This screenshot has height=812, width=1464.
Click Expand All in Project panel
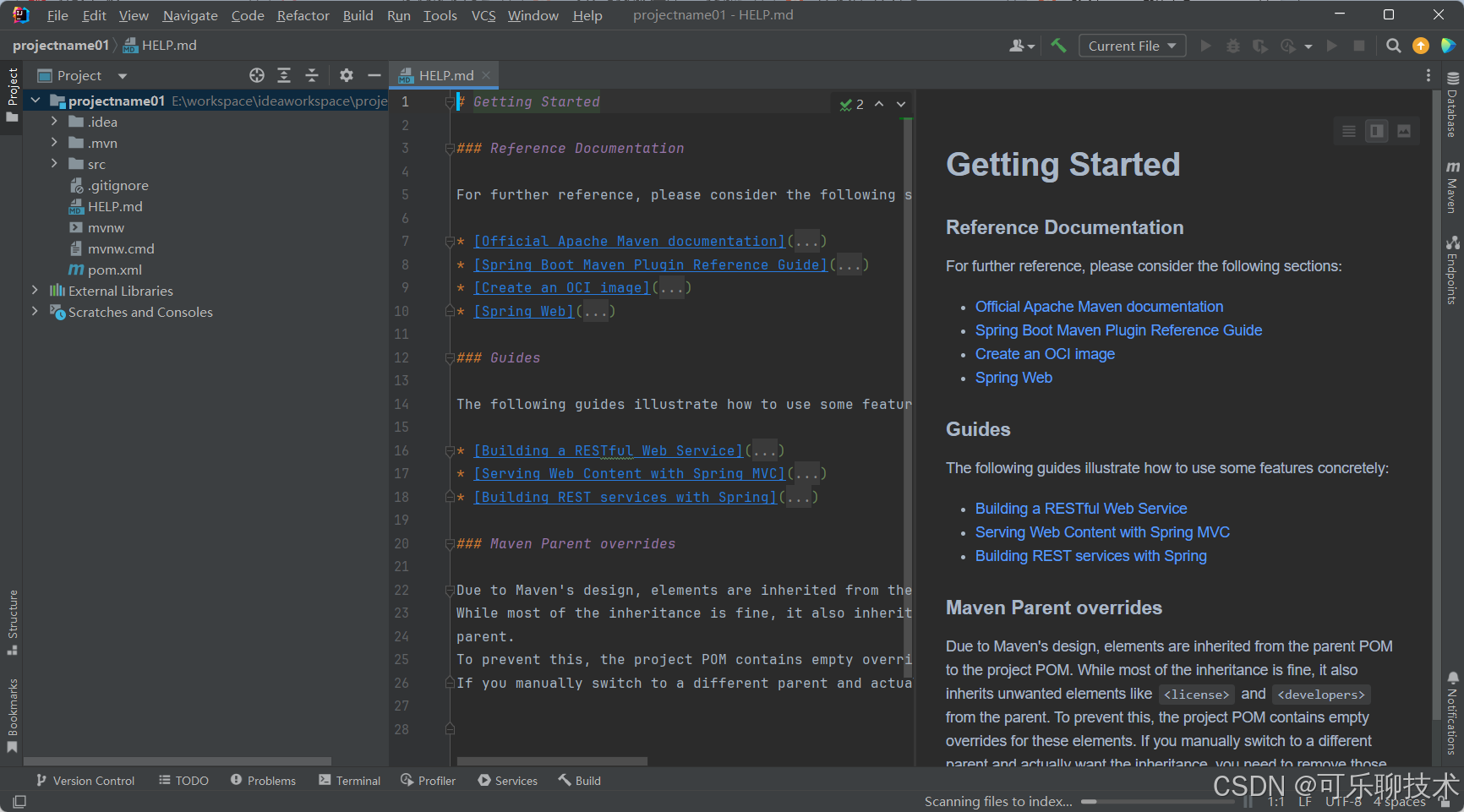coord(284,75)
